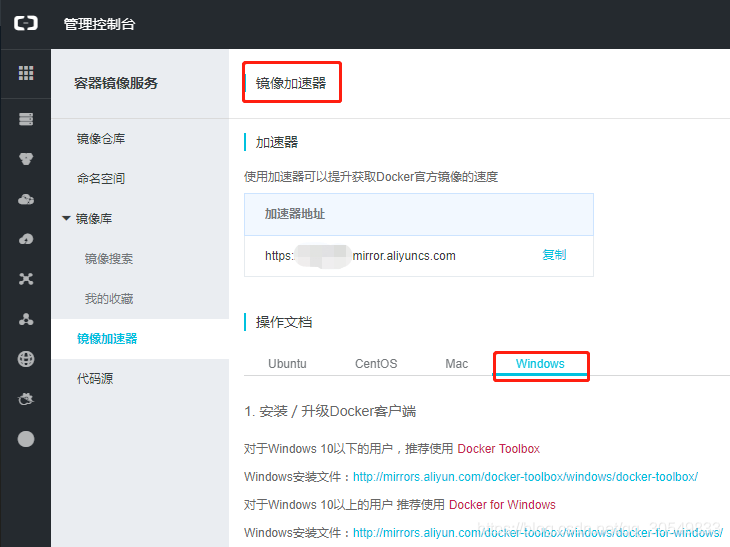Open the cloud database icon in sidebar

26,199
